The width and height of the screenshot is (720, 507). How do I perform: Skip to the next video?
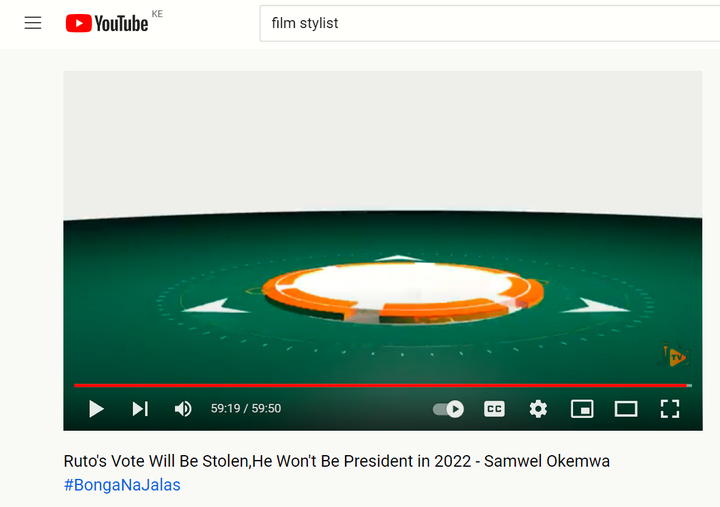[140, 409]
